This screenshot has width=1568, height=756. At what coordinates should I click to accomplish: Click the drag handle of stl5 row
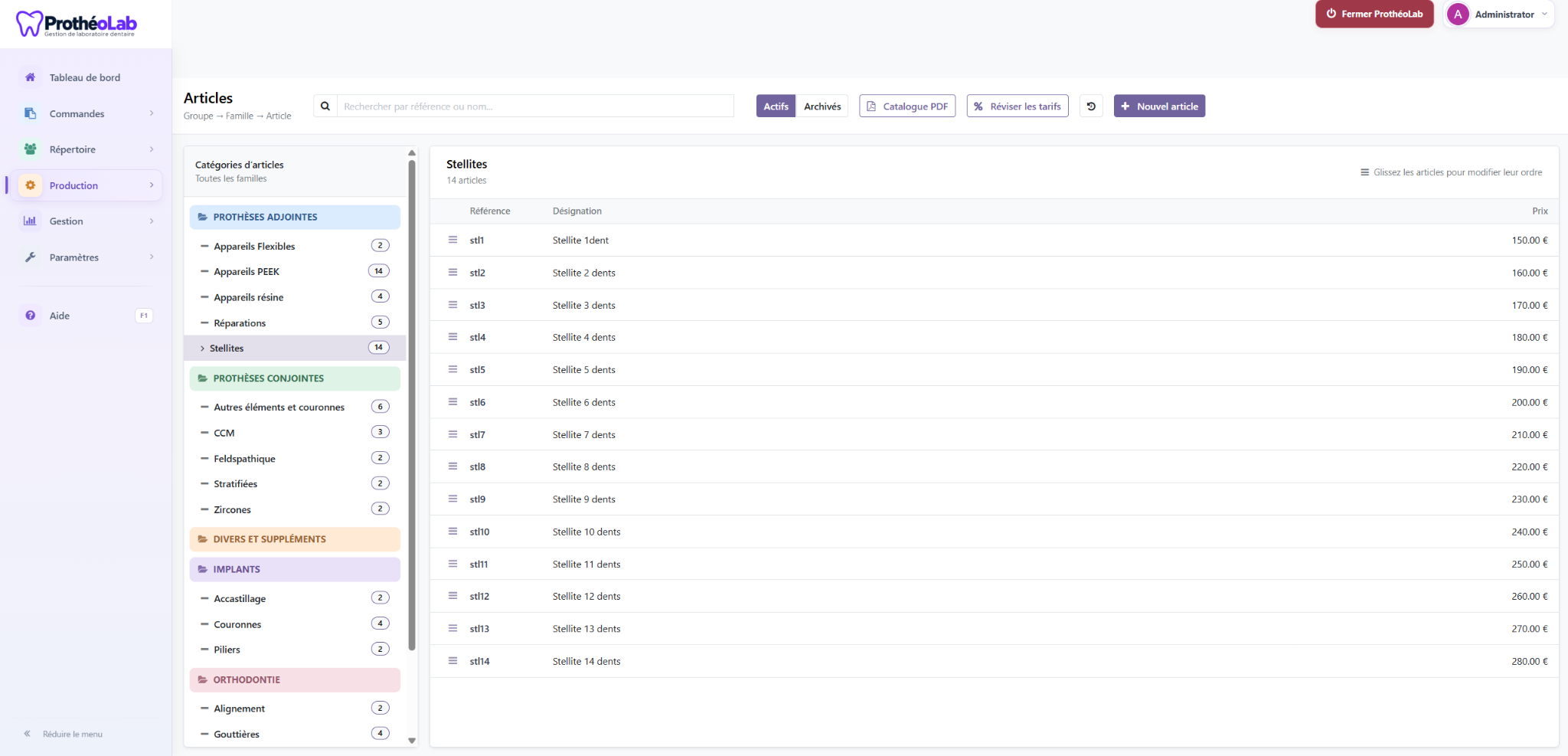coord(452,369)
